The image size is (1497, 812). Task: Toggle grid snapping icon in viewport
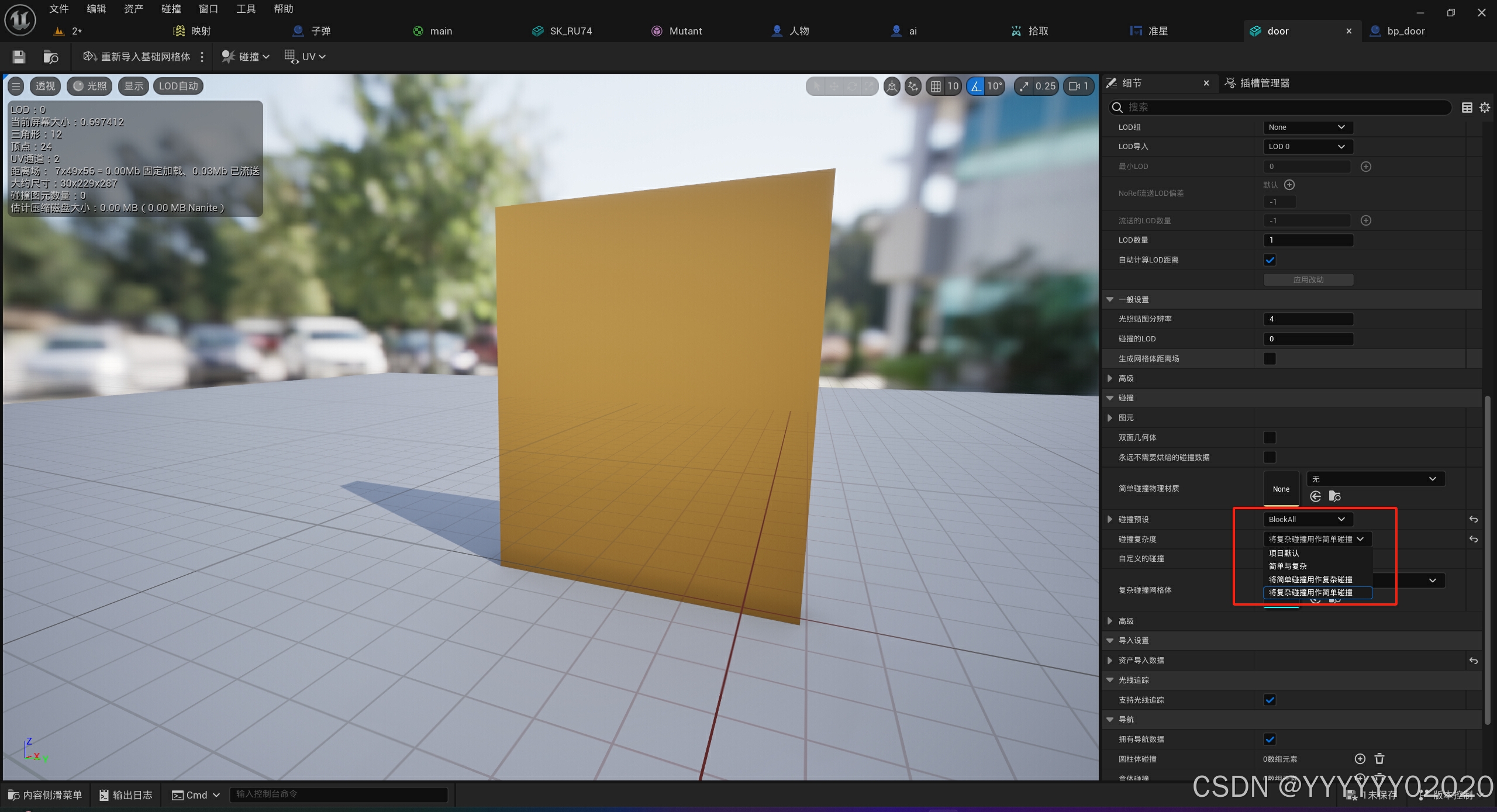pos(936,87)
